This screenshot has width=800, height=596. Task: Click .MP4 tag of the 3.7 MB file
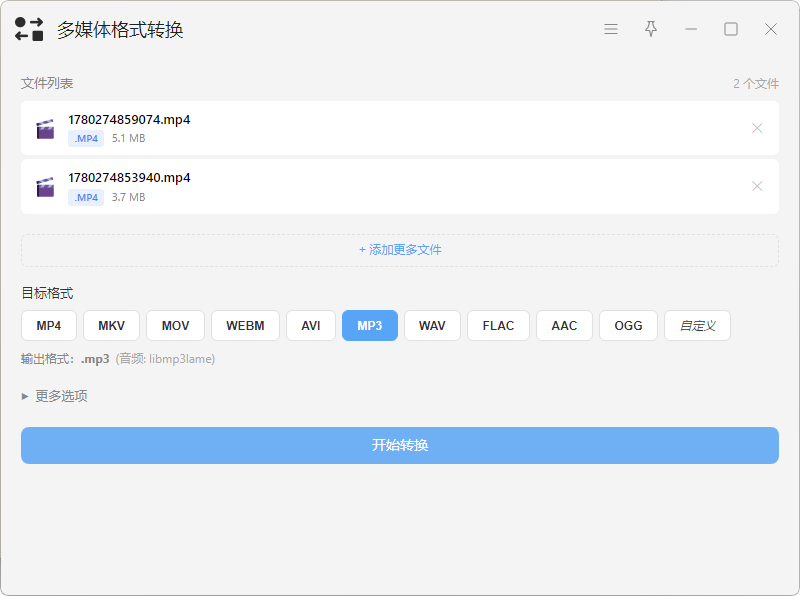pyautogui.click(x=86, y=197)
